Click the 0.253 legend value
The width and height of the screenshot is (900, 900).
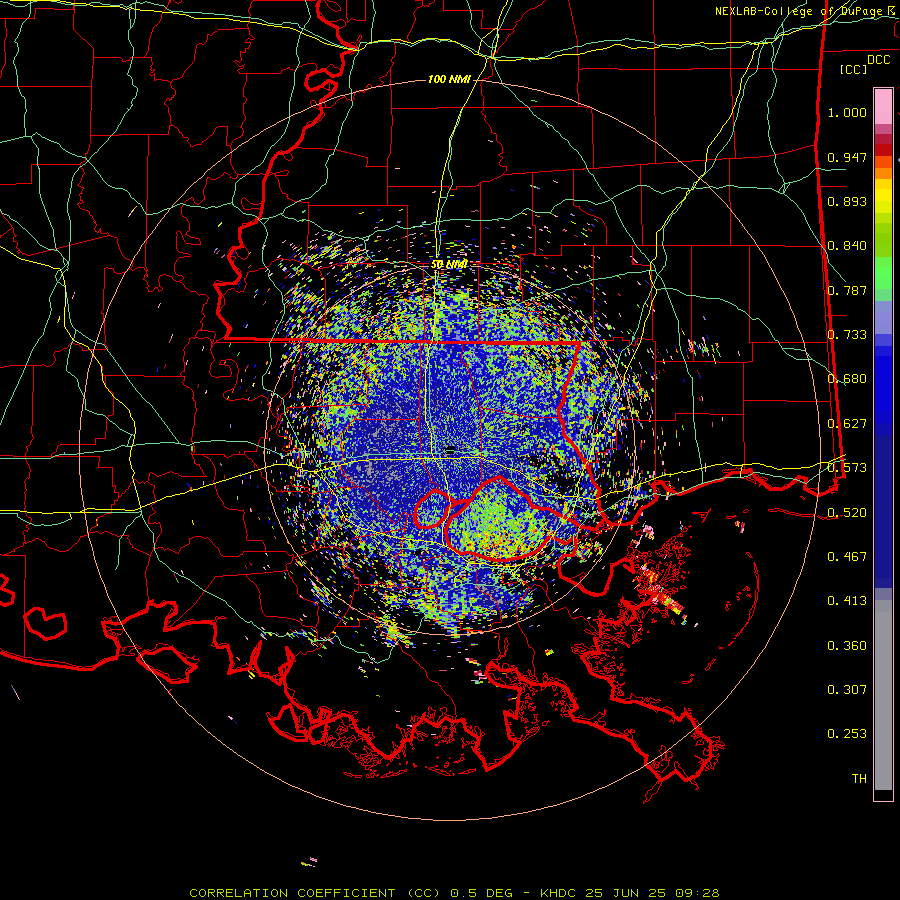[847, 734]
